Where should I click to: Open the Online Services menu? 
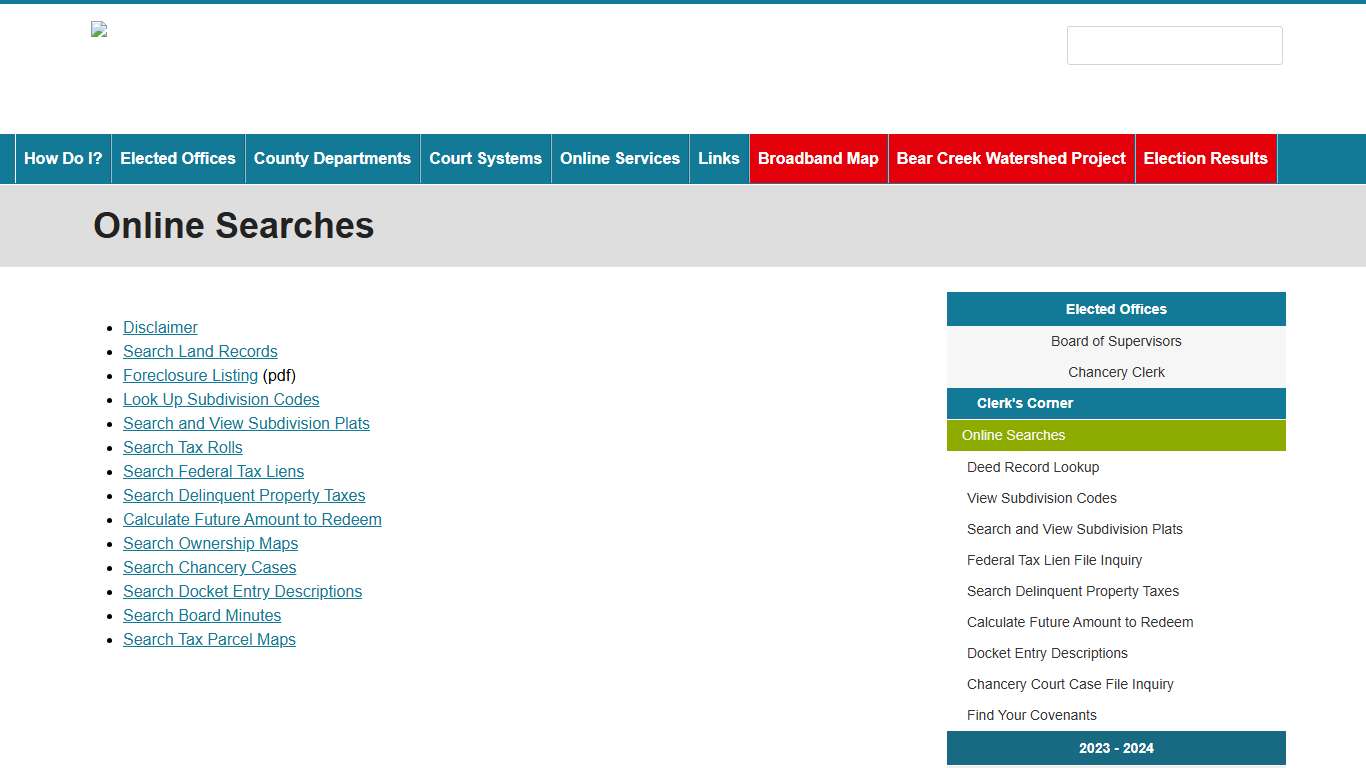click(x=619, y=158)
